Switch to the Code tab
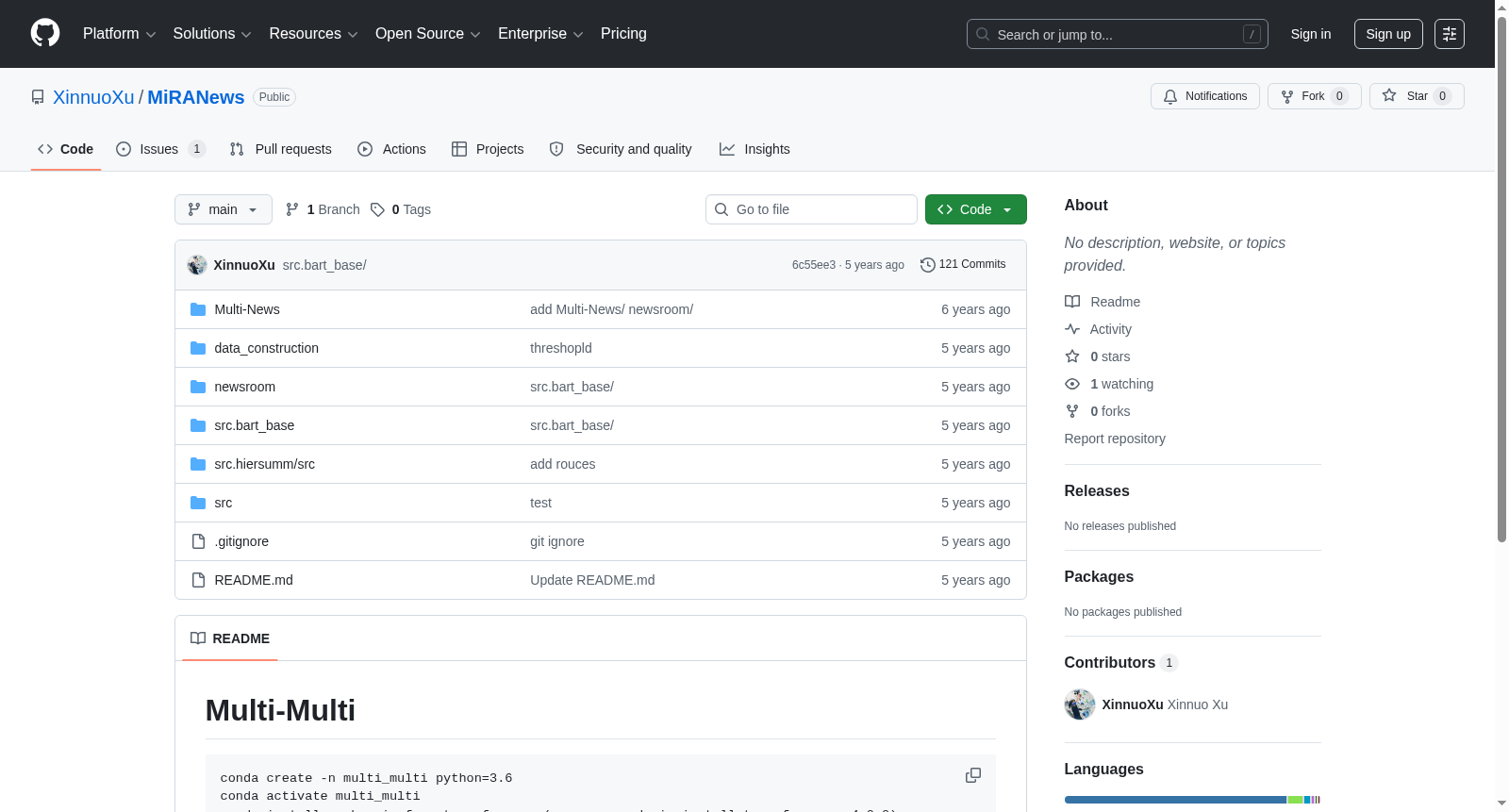The height and width of the screenshot is (812, 1509). click(x=65, y=149)
